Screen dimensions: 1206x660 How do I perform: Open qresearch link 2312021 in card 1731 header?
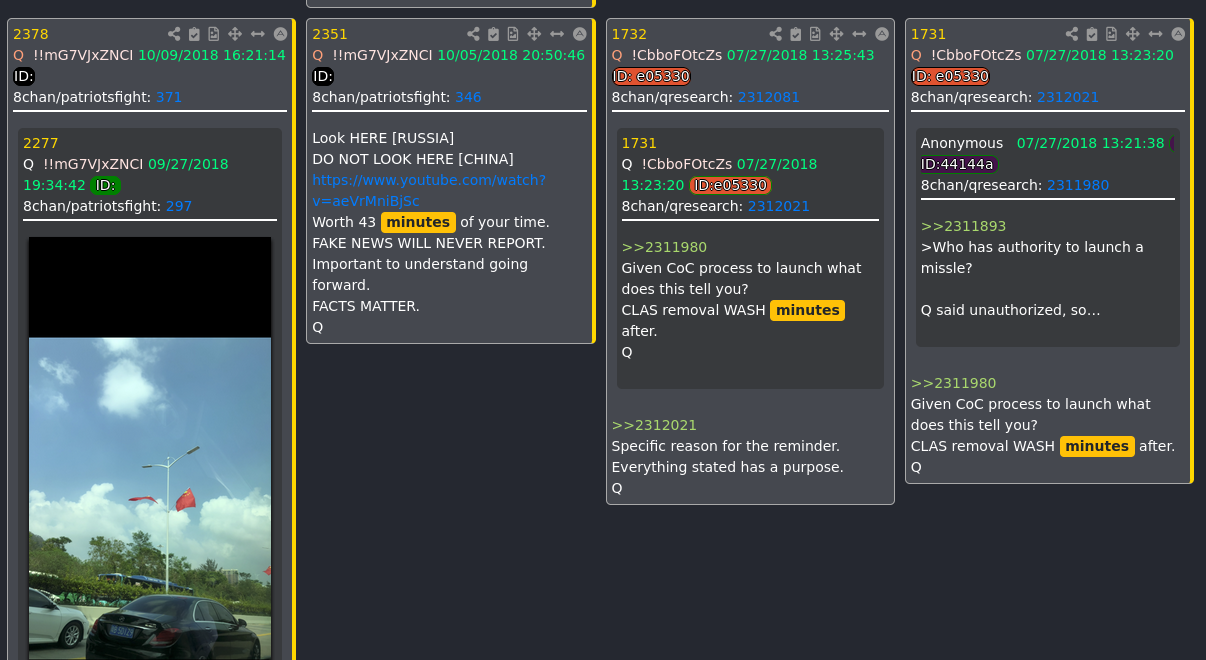point(1068,97)
